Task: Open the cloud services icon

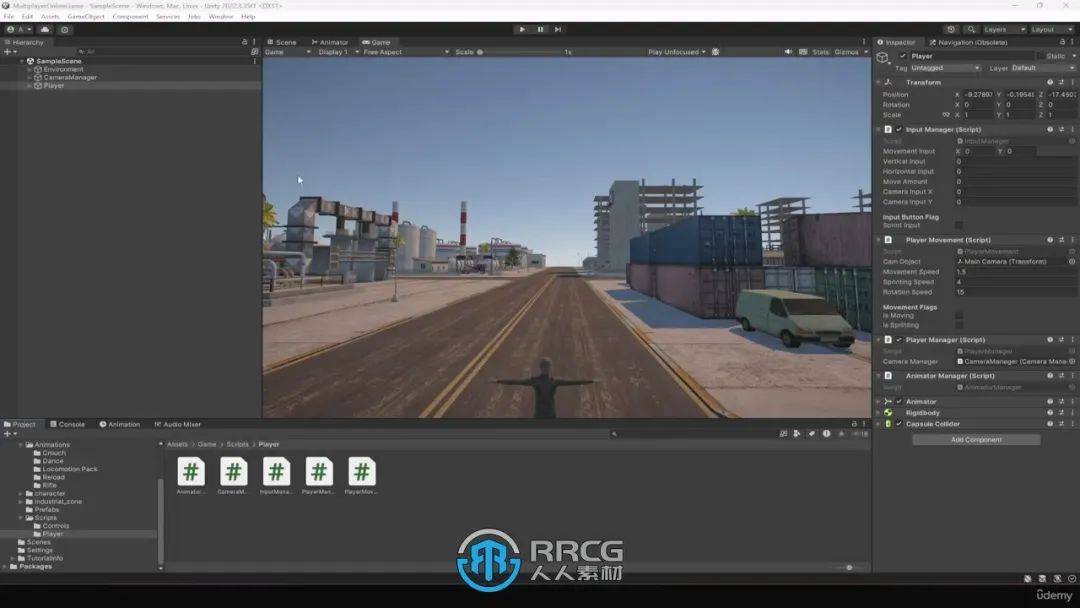Action: (45, 29)
